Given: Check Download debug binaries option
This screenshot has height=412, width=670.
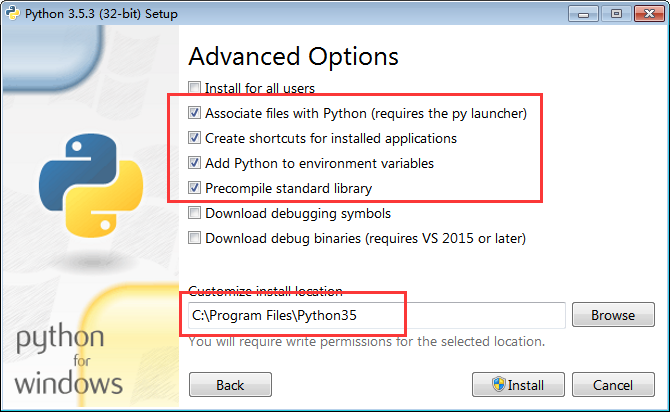Looking at the screenshot, I should tap(194, 238).
